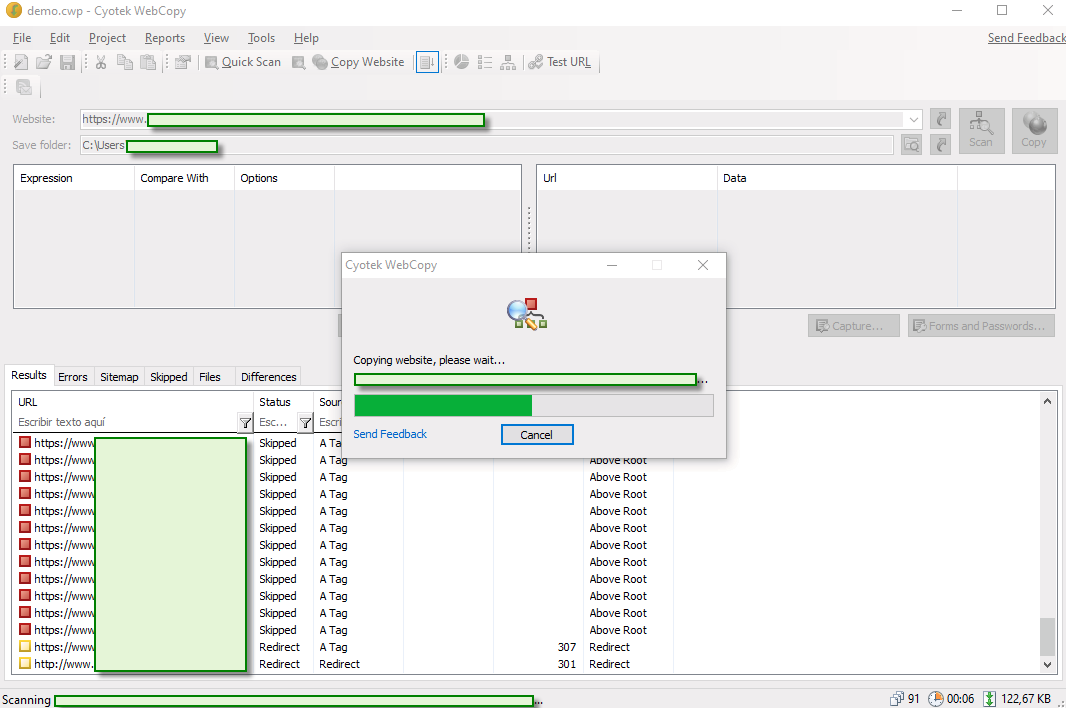The image size is (1066, 708).
Task: Click the status bar pages icon showing 91
Action: (897, 698)
